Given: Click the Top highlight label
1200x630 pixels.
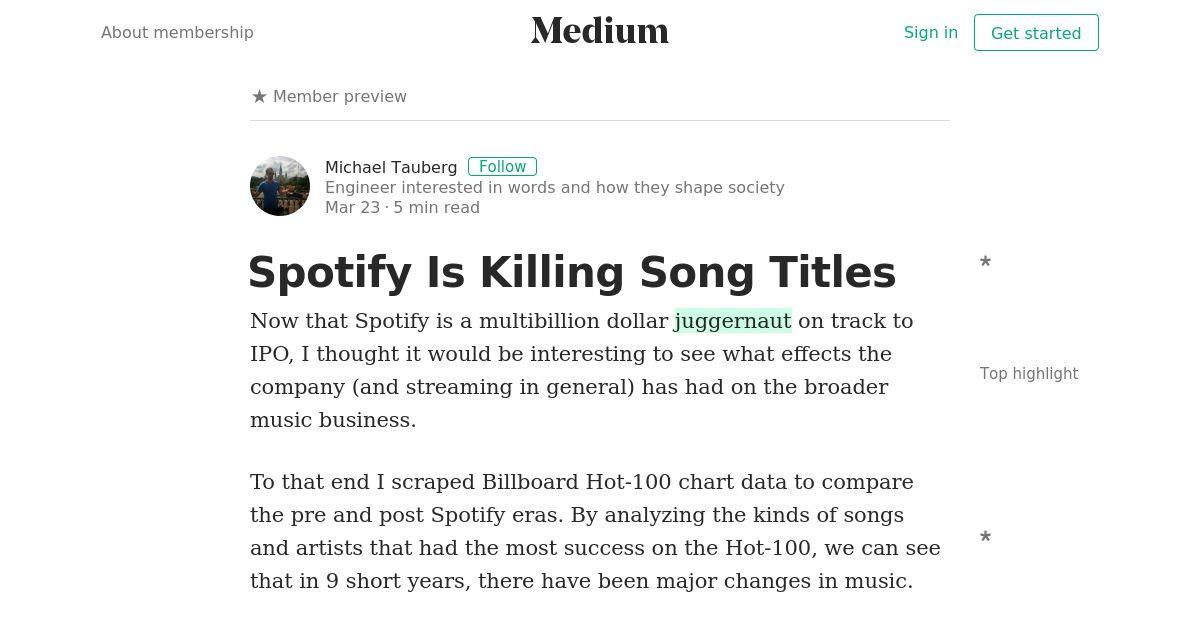Looking at the screenshot, I should 1029,373.
